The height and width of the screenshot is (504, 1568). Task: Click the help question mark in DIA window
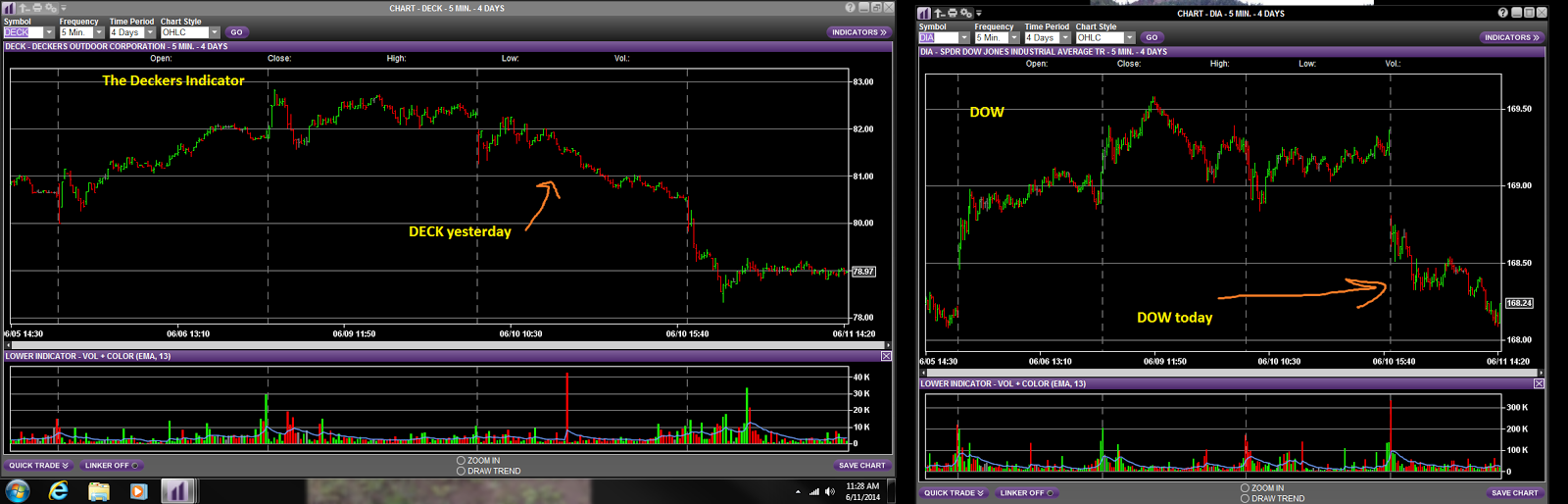click(x=1503, y=13)
